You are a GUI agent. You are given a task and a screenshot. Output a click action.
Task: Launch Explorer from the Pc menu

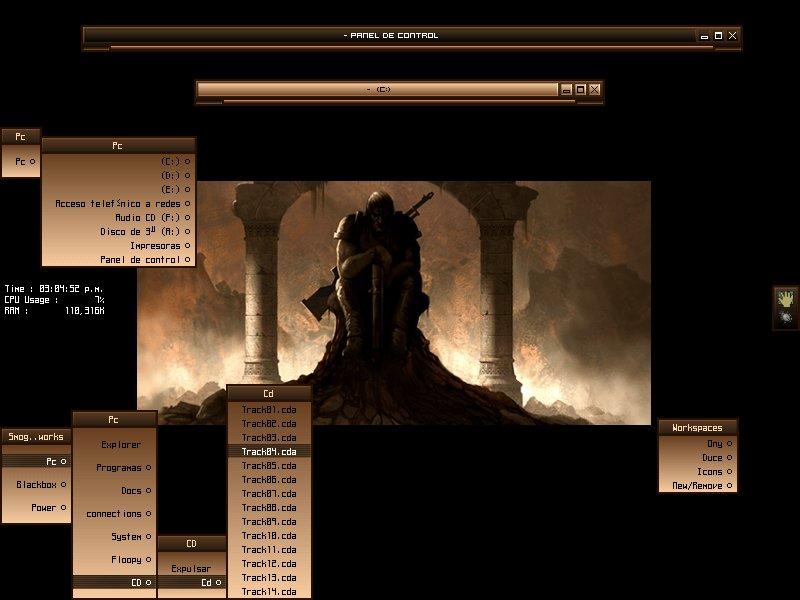point(114,444)
